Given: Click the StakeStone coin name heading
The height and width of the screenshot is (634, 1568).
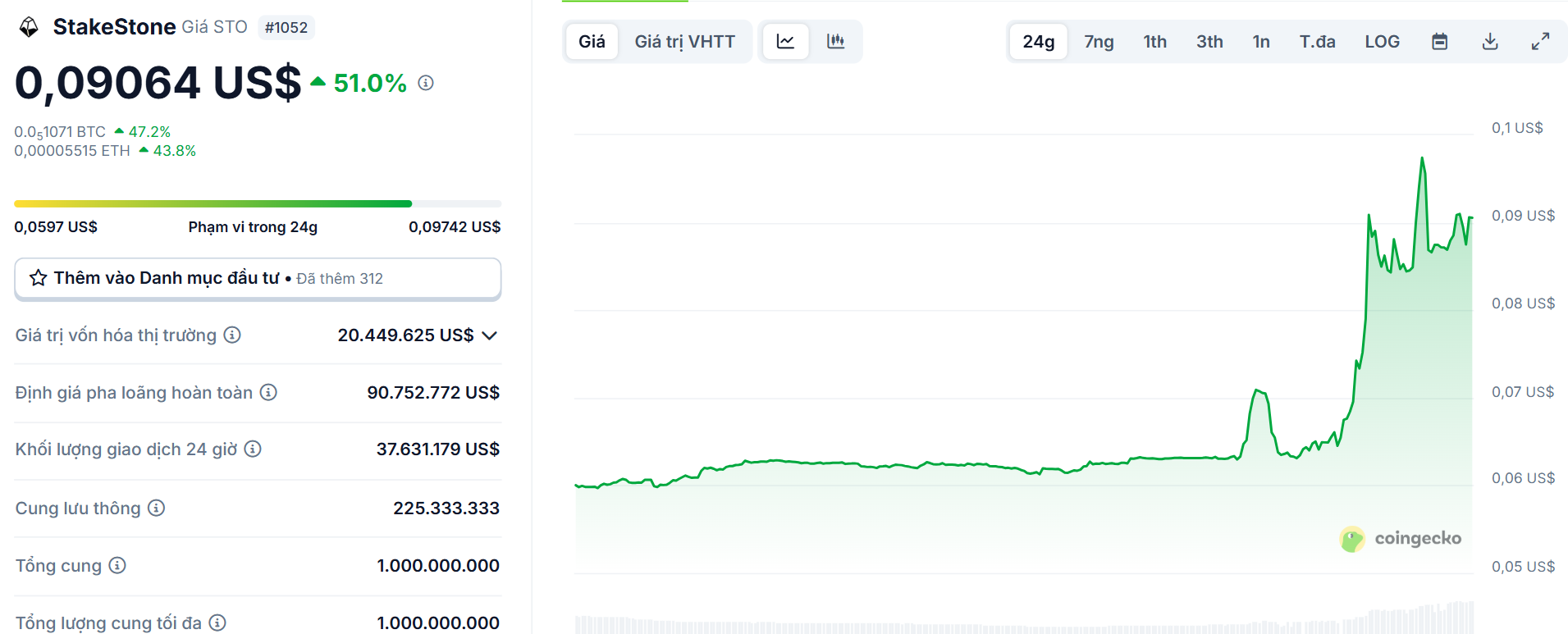Looking at the screenshot, I should [x=114, y=27].
